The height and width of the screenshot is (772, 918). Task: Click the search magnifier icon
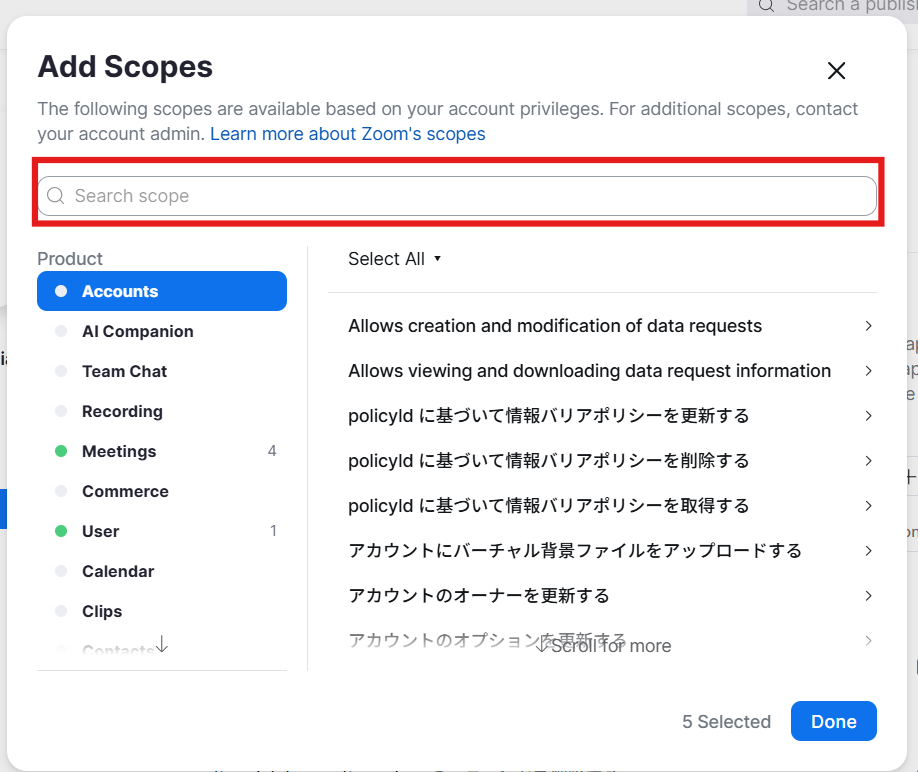[x=56, y=196]
